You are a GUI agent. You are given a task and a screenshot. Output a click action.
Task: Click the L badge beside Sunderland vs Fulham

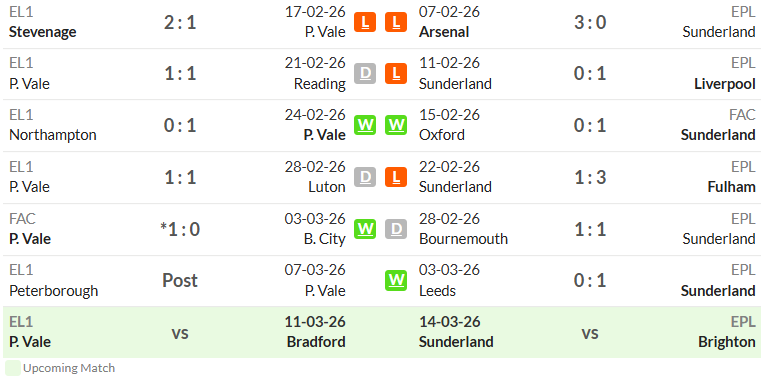(396, 177)
